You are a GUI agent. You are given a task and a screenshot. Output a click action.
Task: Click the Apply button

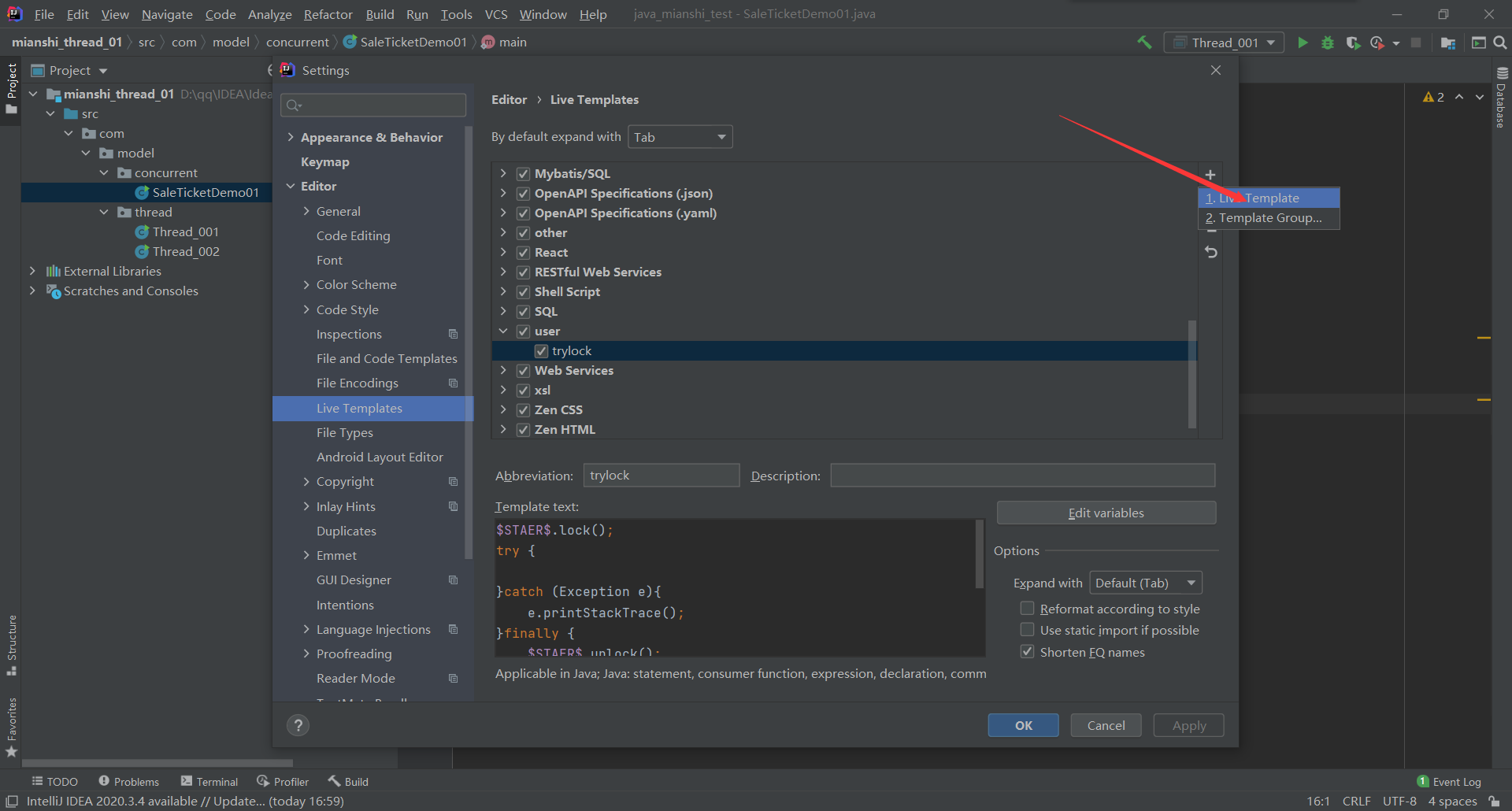pyautogui.click(x=1188, y=725)
